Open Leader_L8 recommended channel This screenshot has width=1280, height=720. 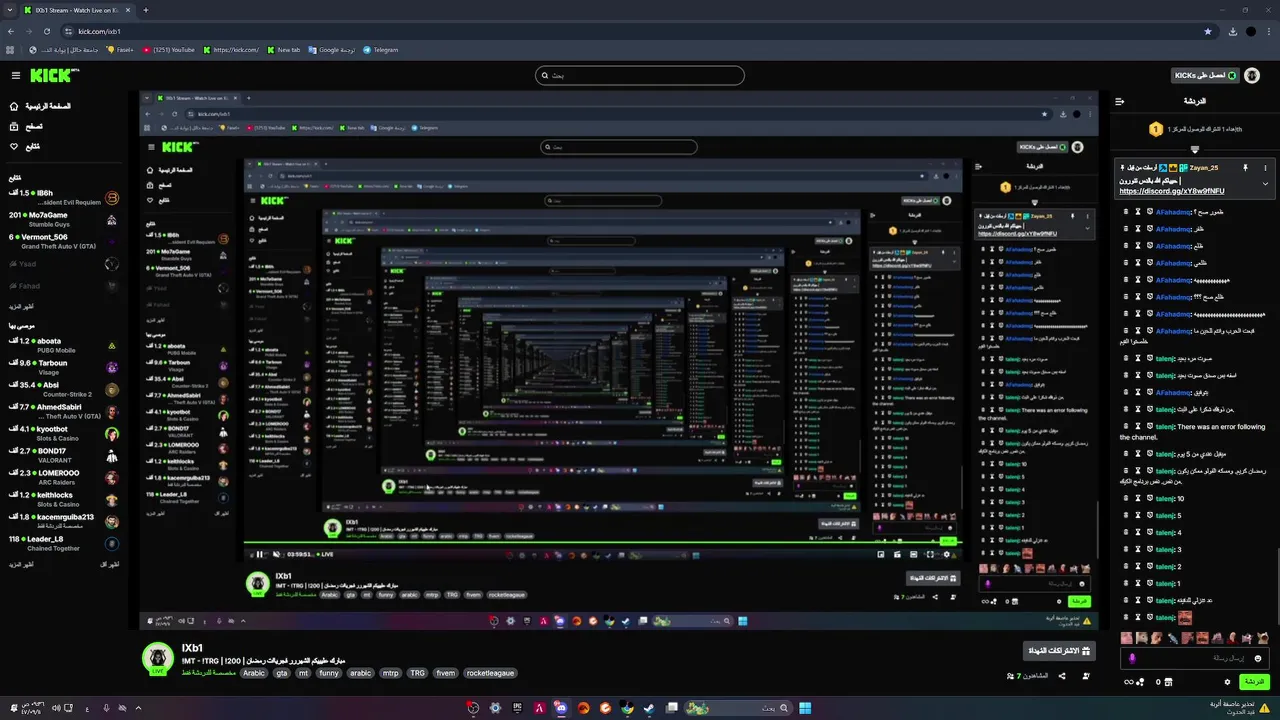[x=64, y=543]
